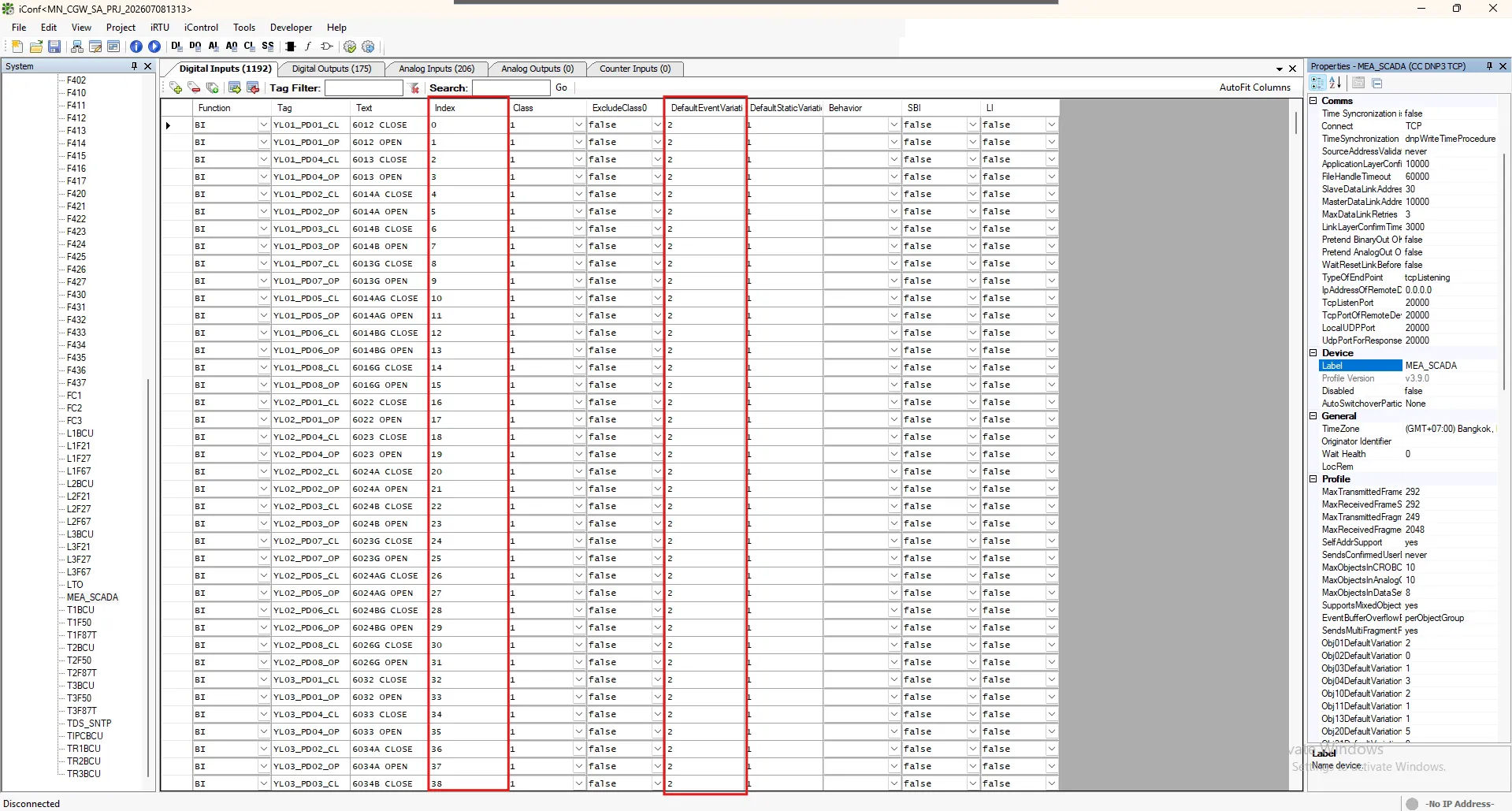The width and height of the screenshot is (1512, 811).
Task: Click the DO toolbar icon
Action: [195, 47]
